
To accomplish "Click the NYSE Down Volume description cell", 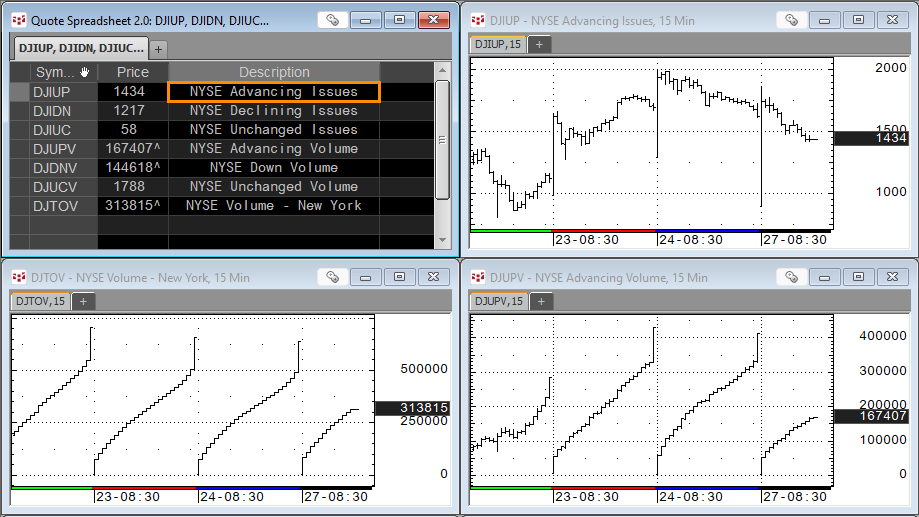I will coord(273,168).
